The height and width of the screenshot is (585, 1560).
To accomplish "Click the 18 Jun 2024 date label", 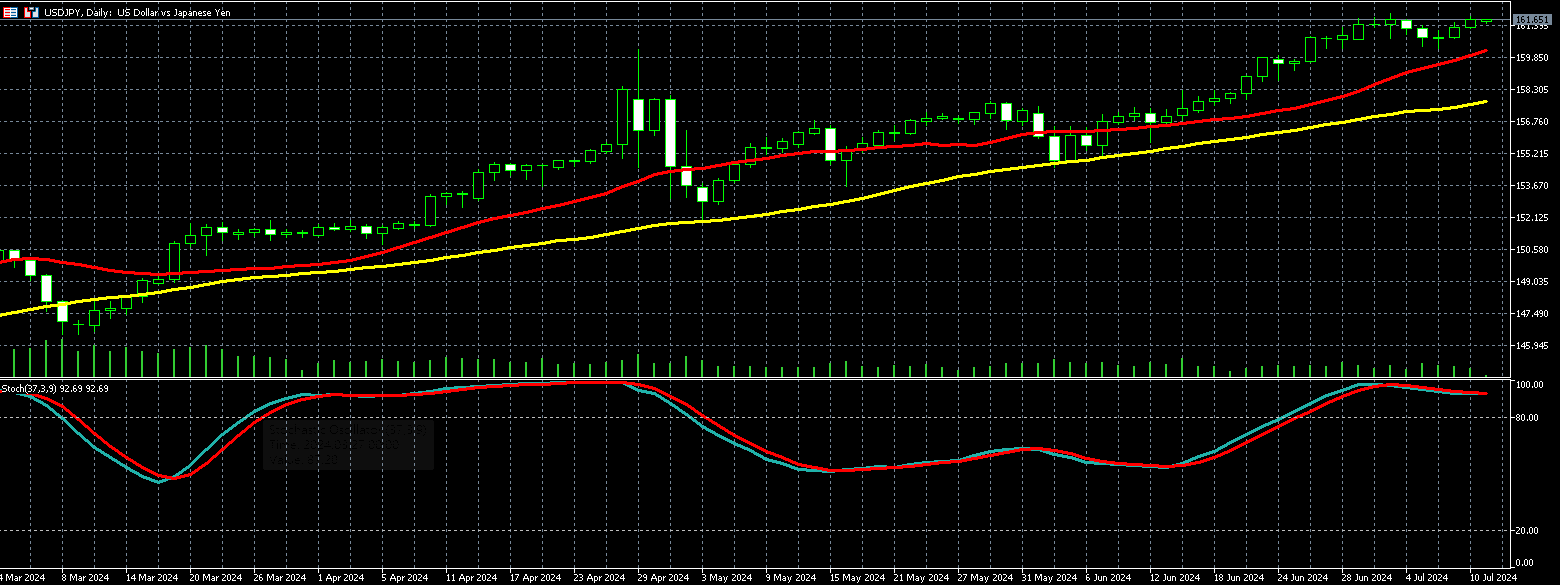I will [x=1238, y=578].
